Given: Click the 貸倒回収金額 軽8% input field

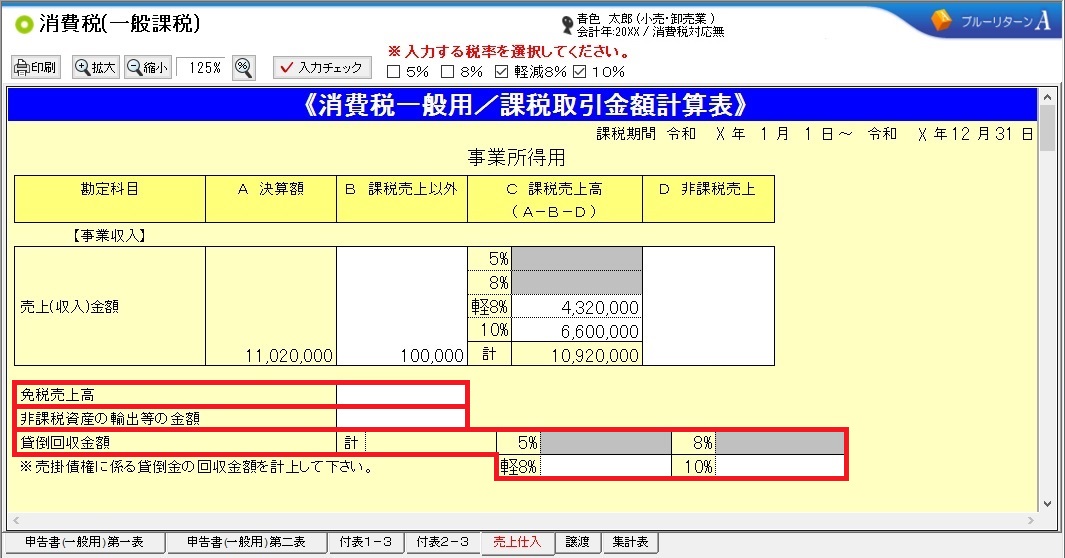Looking at the screenshot, I should pyautogui.click(x=606, y=466).
